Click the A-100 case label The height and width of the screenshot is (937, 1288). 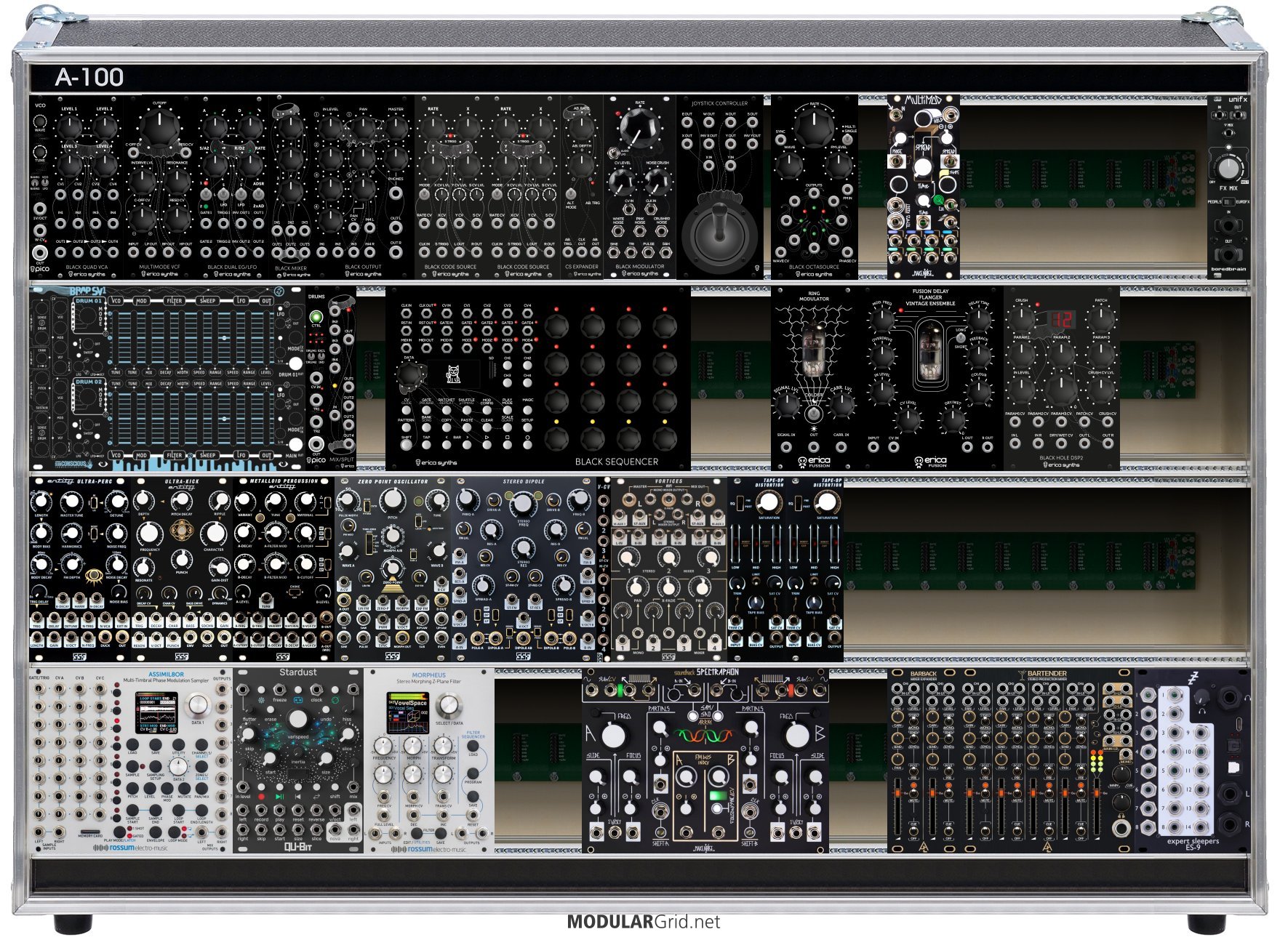coord(89,77)
